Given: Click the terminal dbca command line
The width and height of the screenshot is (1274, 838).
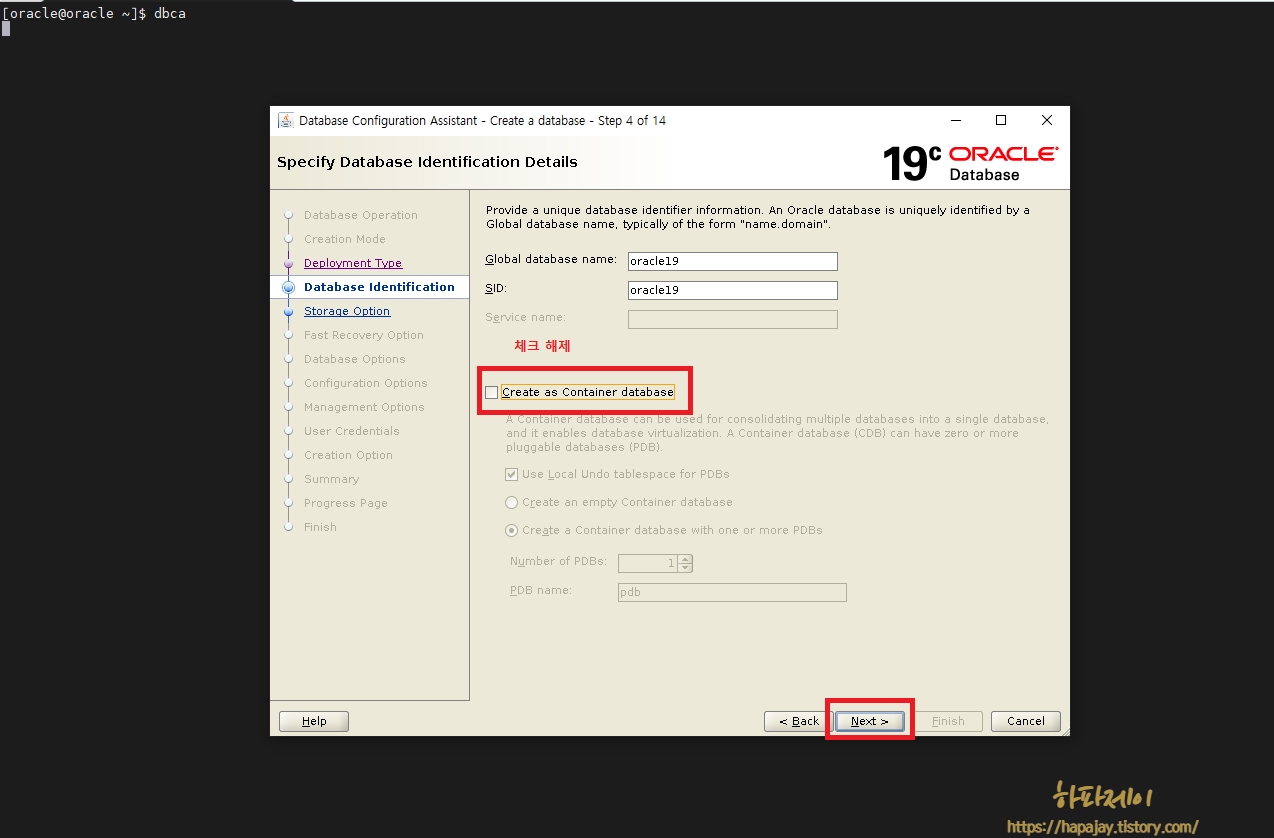Looking at the screenshot, I should [x=94, y=13].
